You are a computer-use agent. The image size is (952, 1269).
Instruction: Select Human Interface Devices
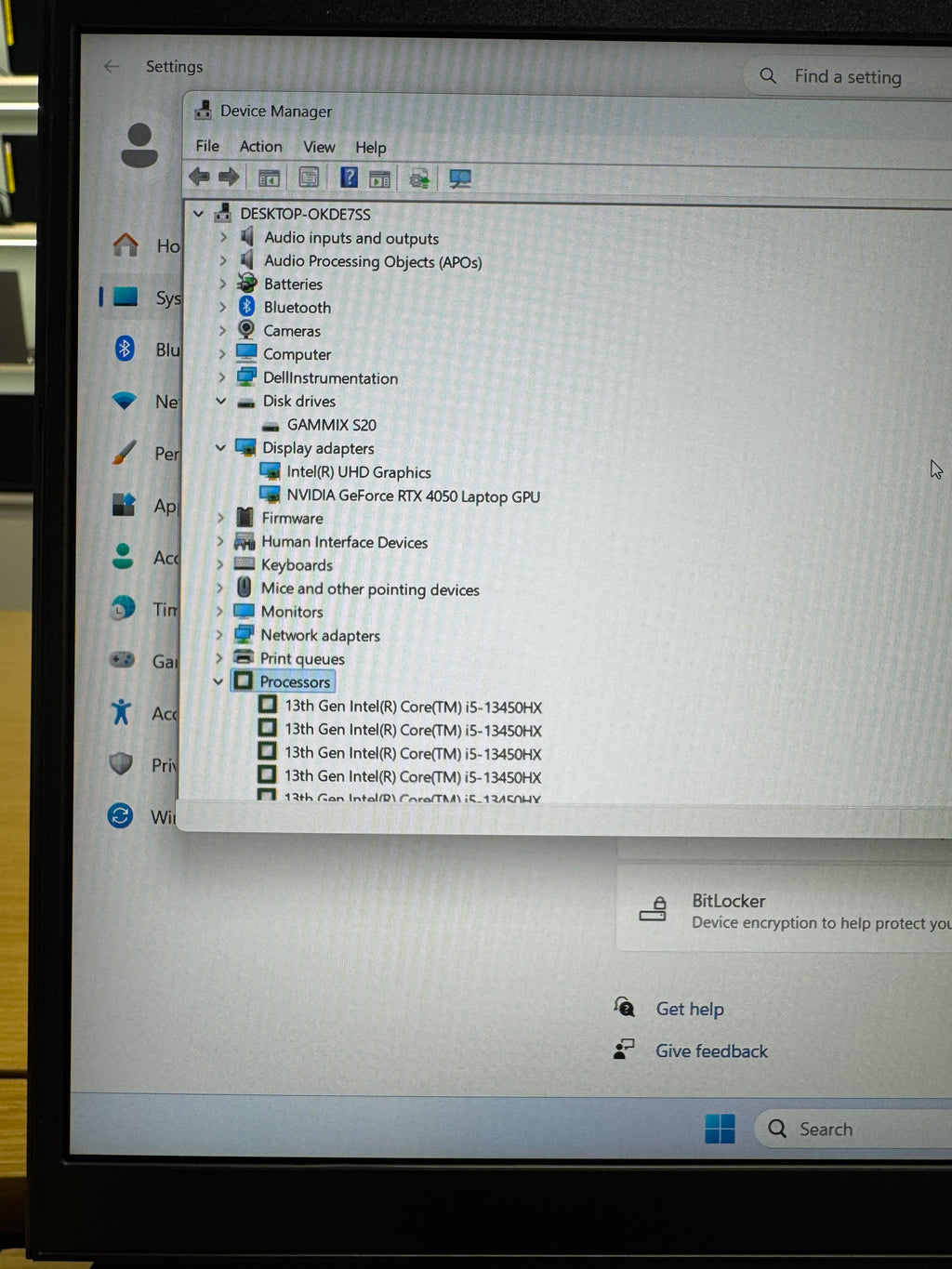tap(344, 542)
